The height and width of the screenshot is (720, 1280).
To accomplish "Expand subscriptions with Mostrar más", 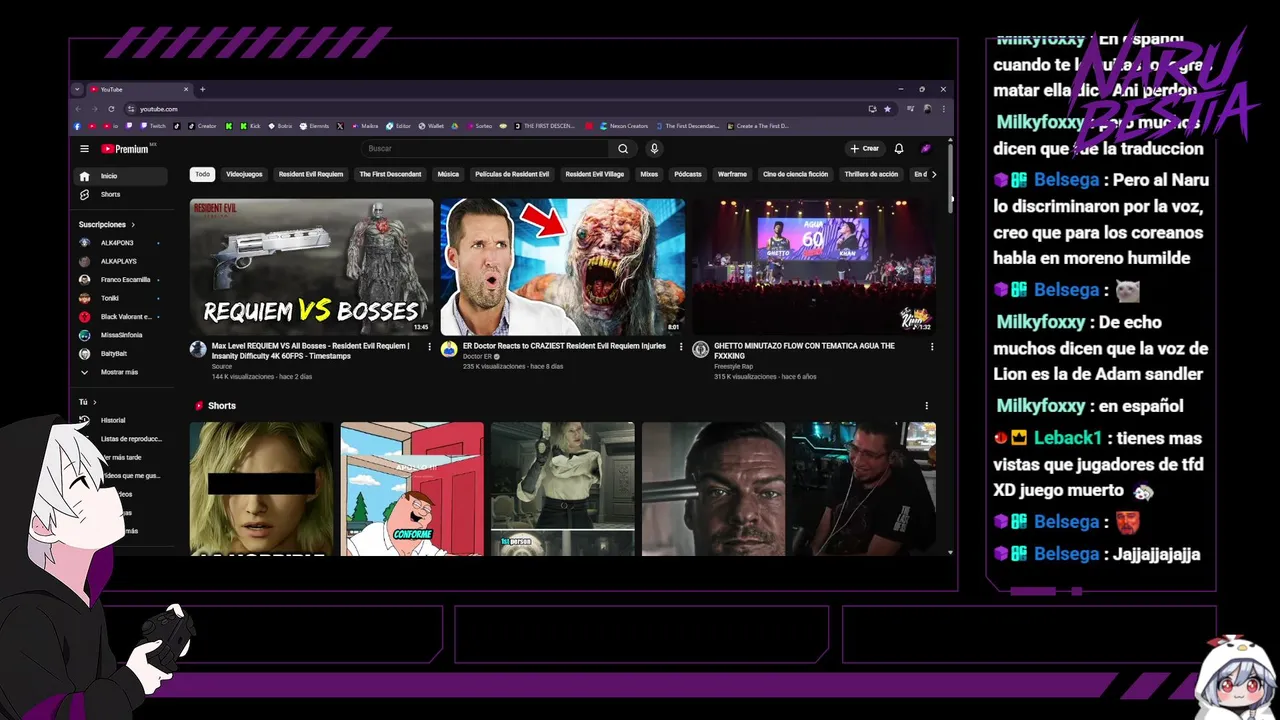I will (x=121, y=372).
